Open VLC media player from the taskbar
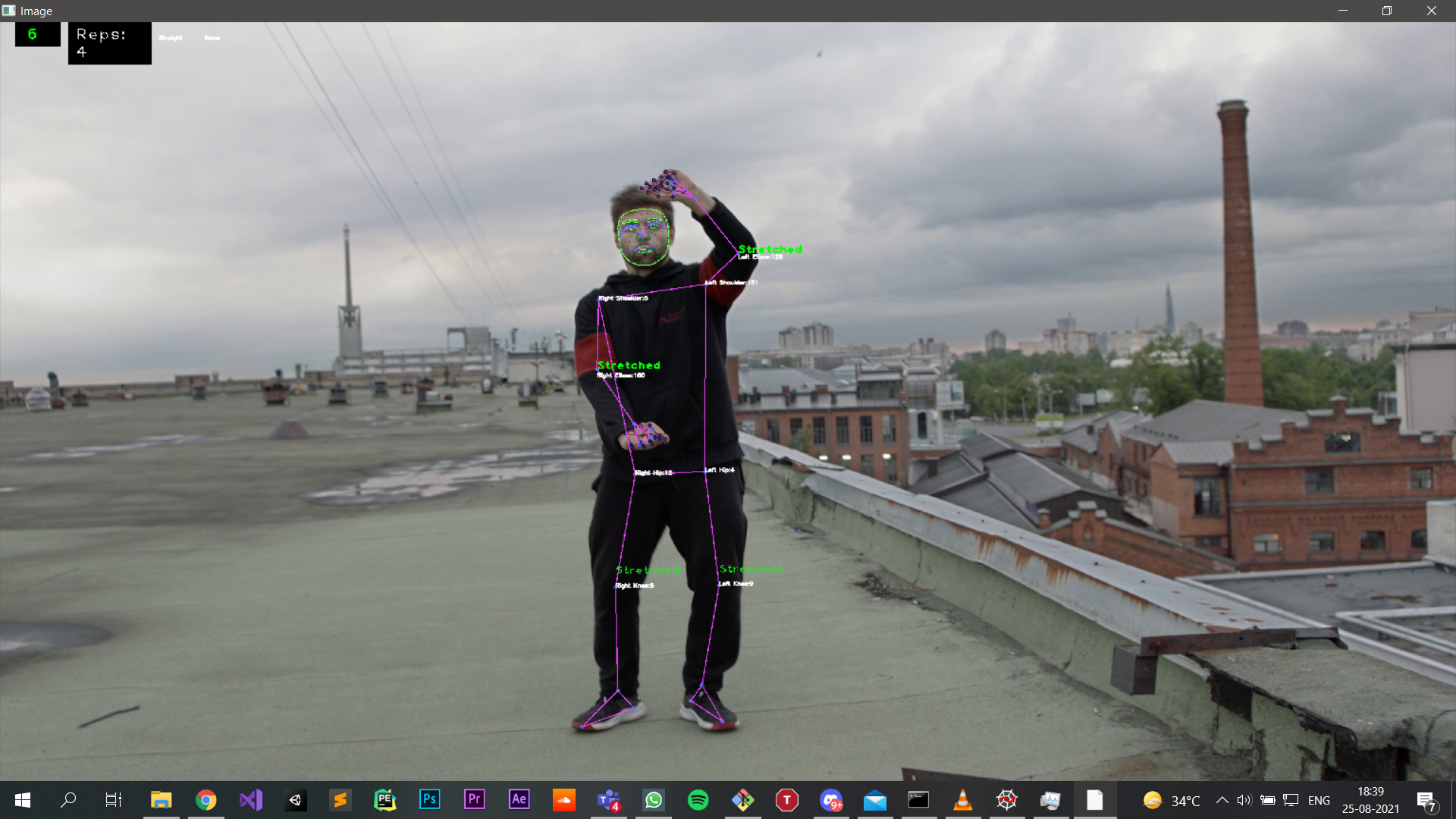Image resolution: width=1456 pixels, height=819 pixels. (962, 800)
